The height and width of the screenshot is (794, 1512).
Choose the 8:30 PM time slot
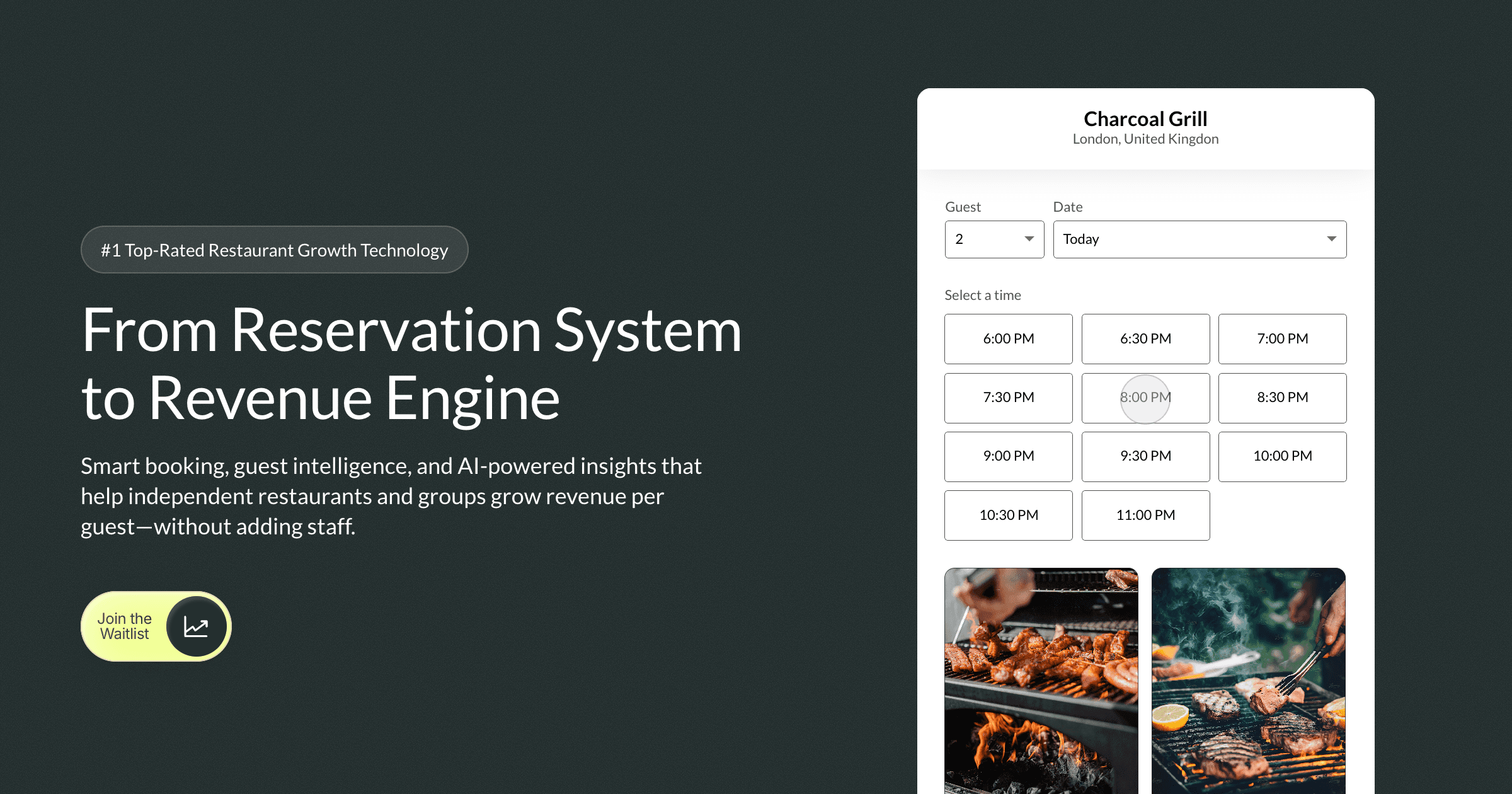(1282, 398)
